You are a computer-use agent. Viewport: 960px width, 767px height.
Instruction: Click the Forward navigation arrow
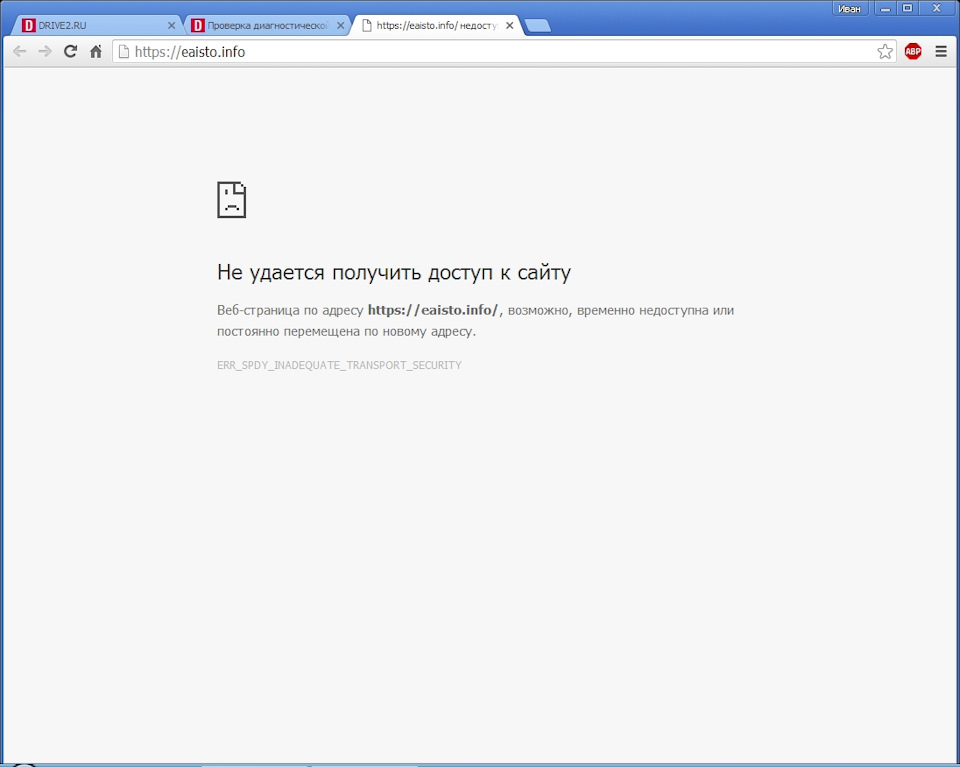pos(45,52)
